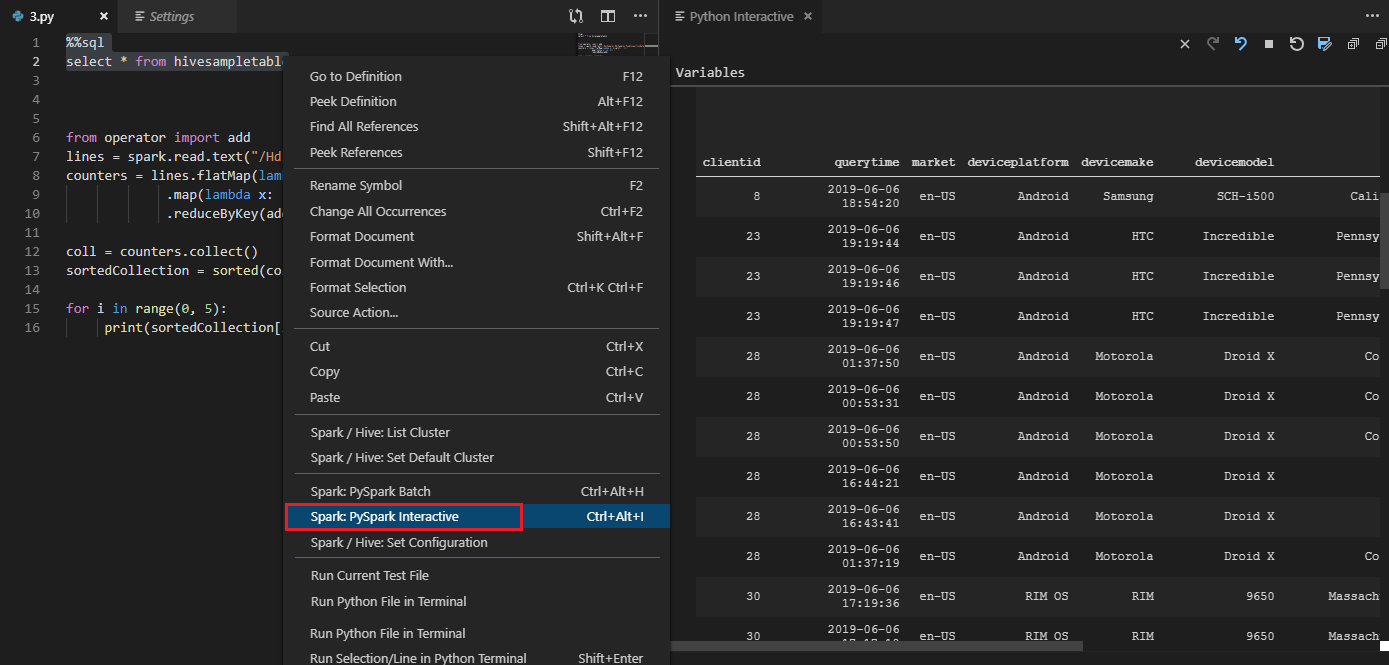Click the synchronize changes icon above the editor

pos(575,16)
